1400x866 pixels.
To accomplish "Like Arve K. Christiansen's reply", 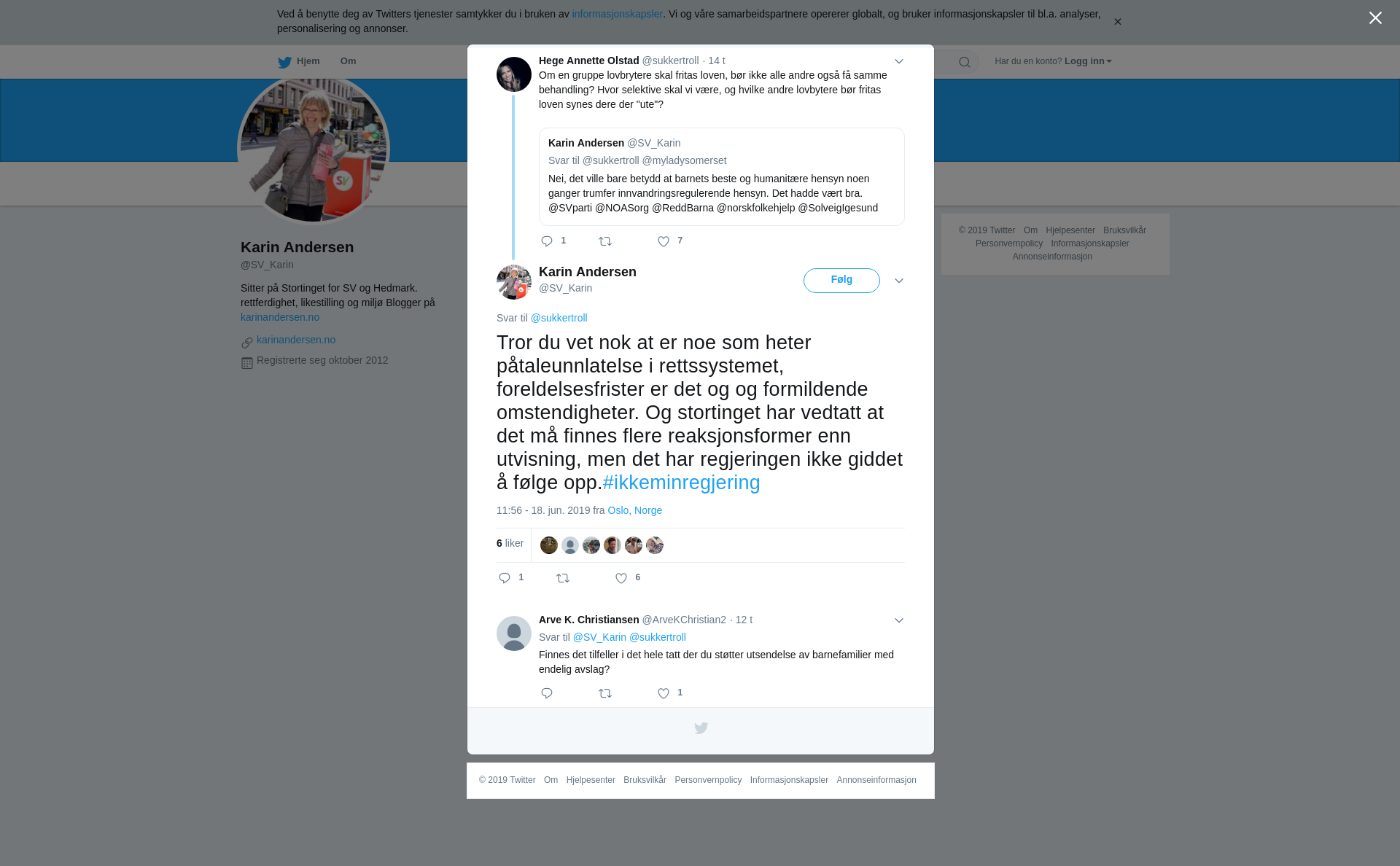I will pos(664,693).
